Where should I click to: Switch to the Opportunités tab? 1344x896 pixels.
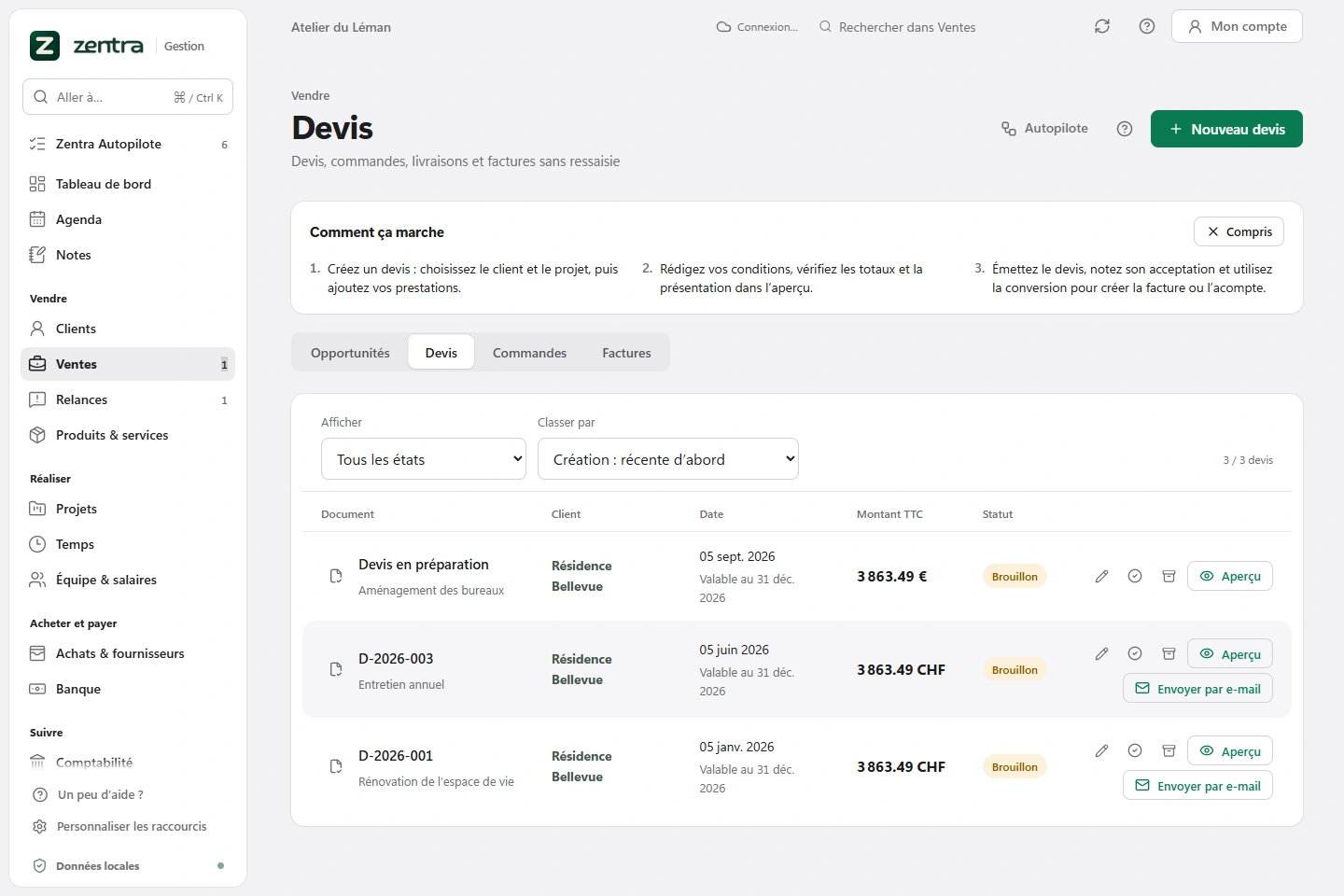pos(350,353)
